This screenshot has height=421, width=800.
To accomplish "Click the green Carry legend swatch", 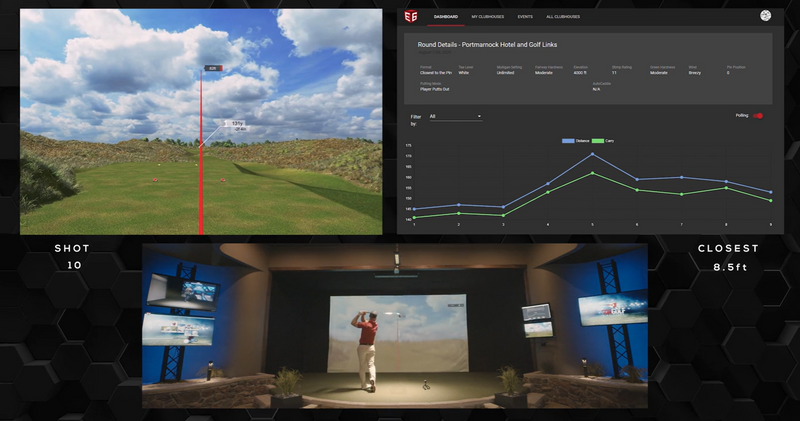I will (x=598, y=141).
